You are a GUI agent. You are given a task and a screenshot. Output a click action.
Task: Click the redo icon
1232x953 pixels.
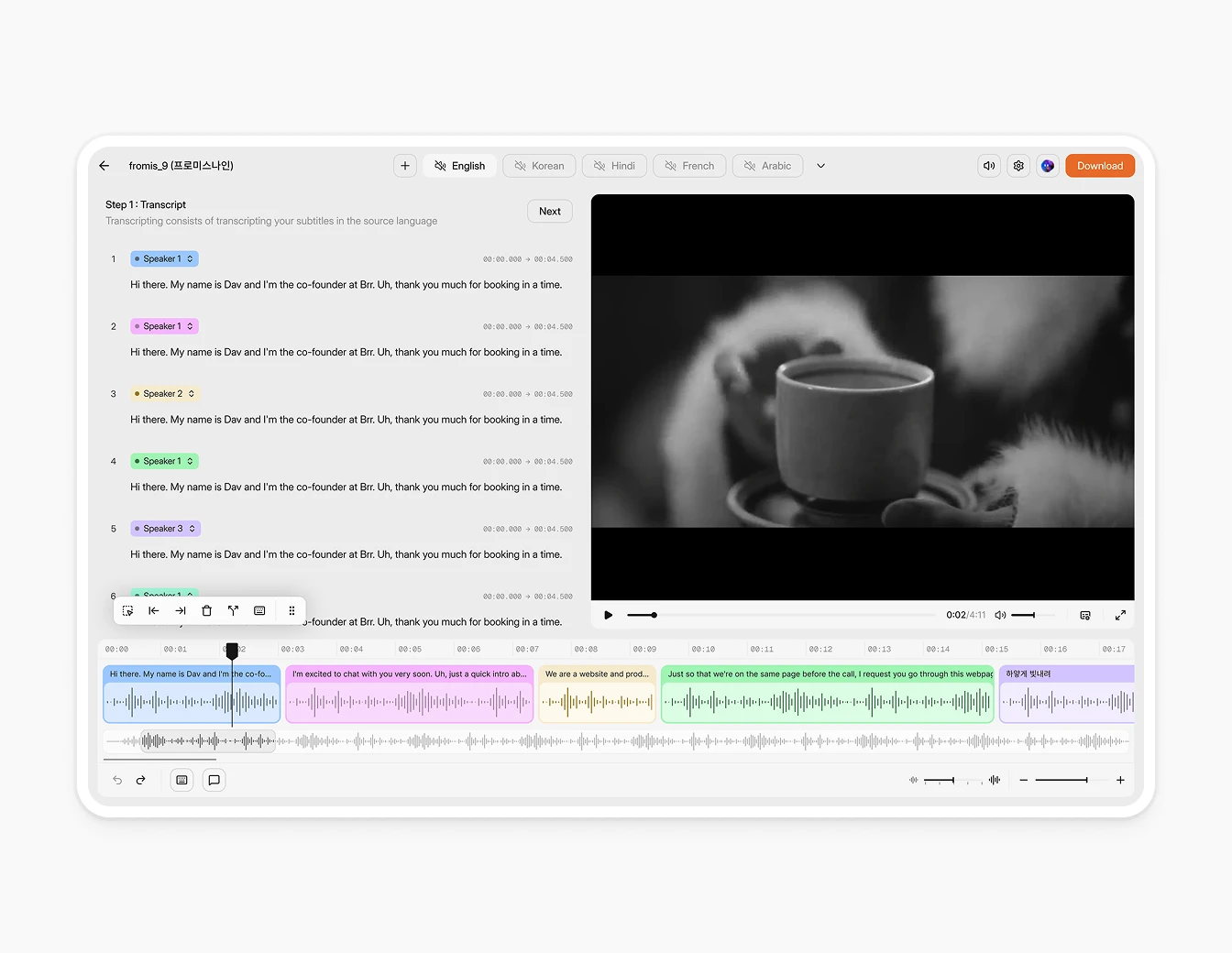[x=140, y=780]
